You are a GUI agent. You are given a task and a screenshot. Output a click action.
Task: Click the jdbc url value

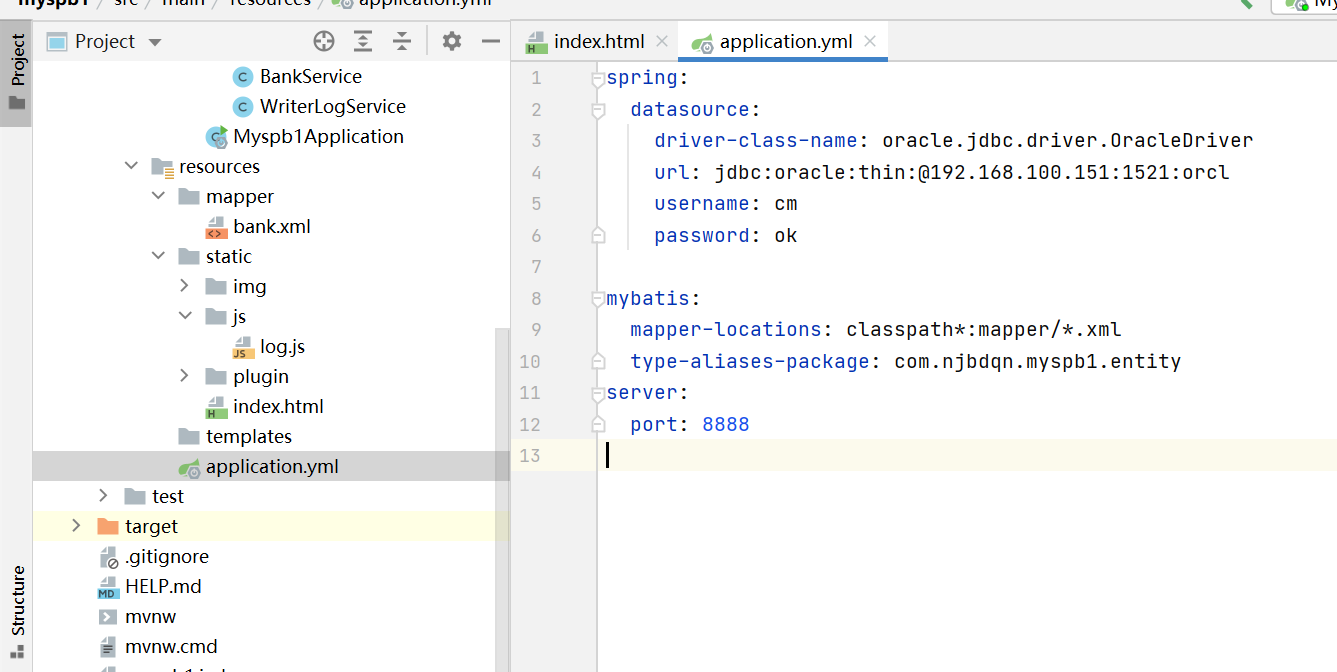tap(972, 172)
